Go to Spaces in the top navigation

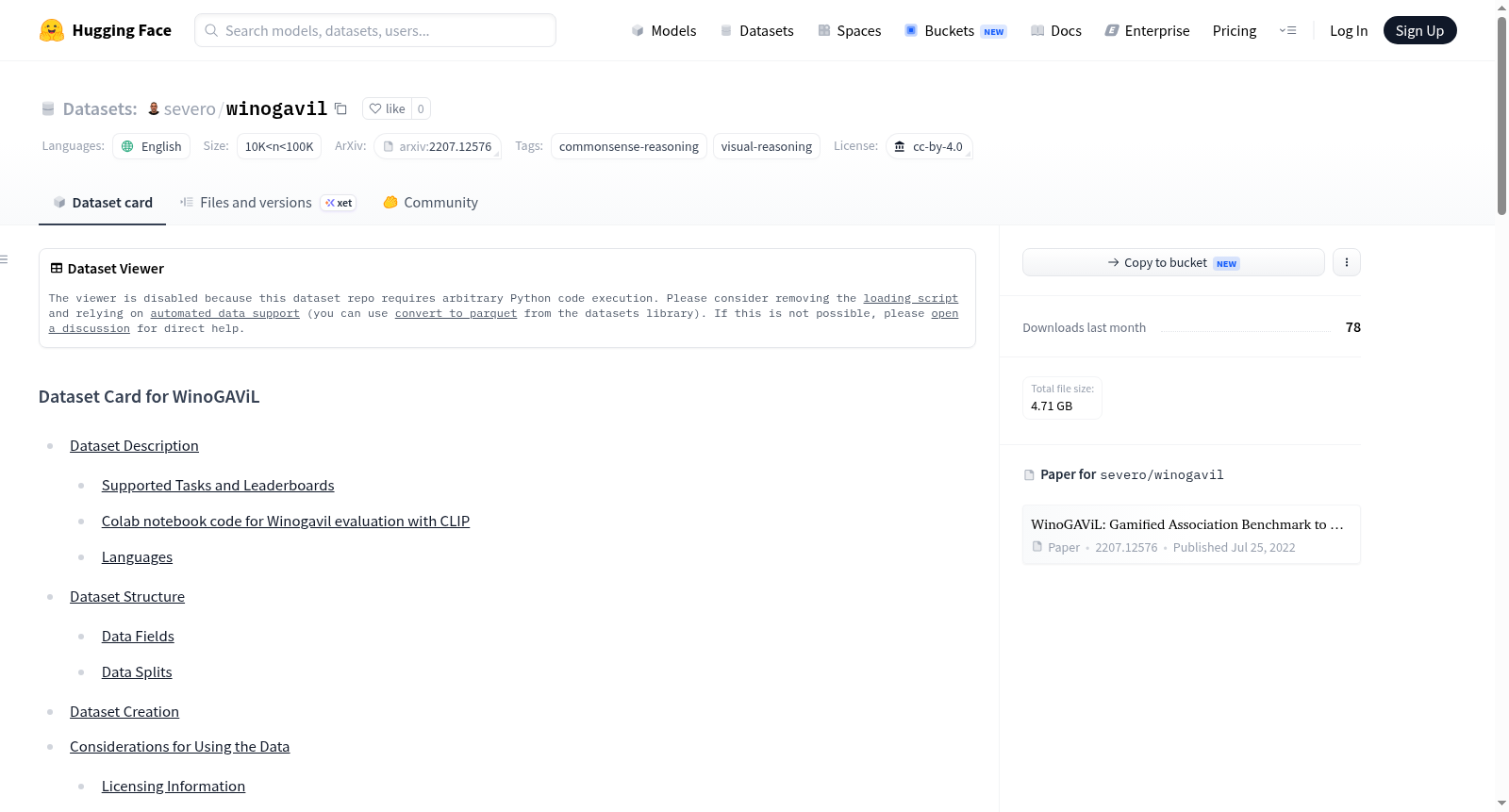[849, 30]
